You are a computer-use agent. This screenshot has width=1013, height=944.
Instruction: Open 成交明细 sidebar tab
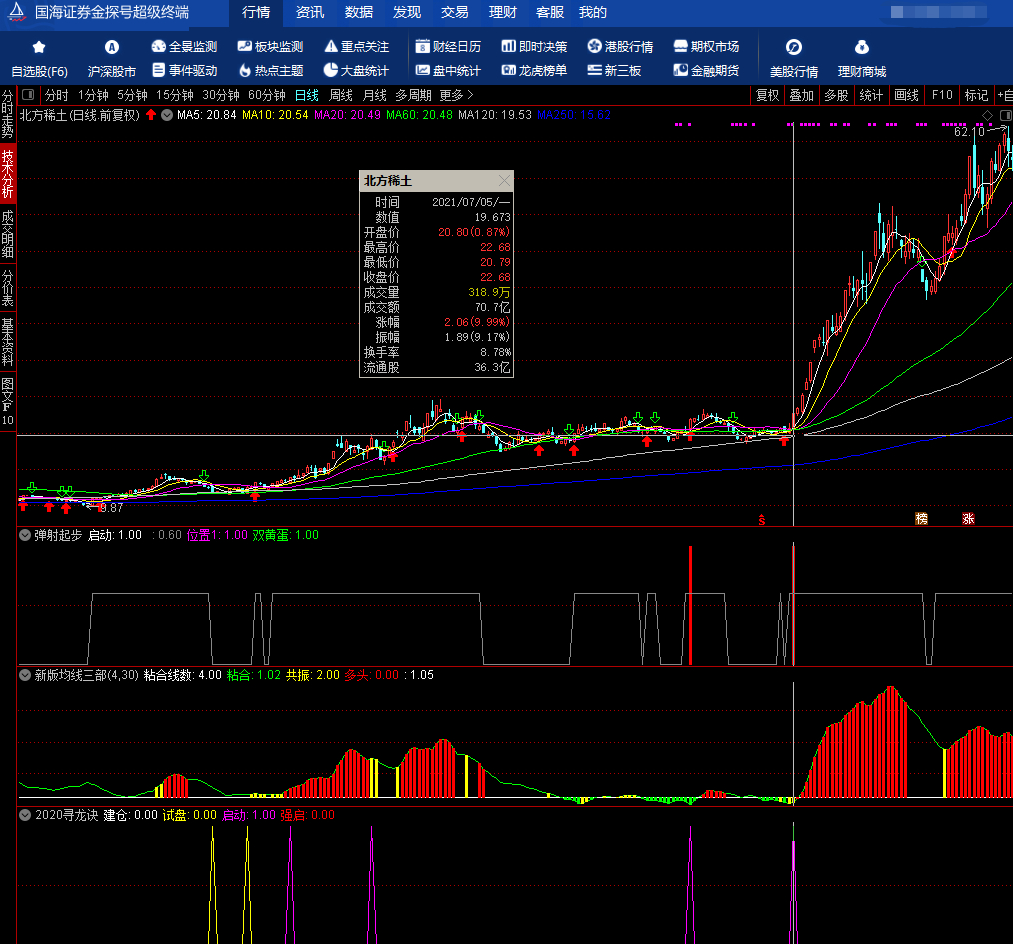pos(8,233)
